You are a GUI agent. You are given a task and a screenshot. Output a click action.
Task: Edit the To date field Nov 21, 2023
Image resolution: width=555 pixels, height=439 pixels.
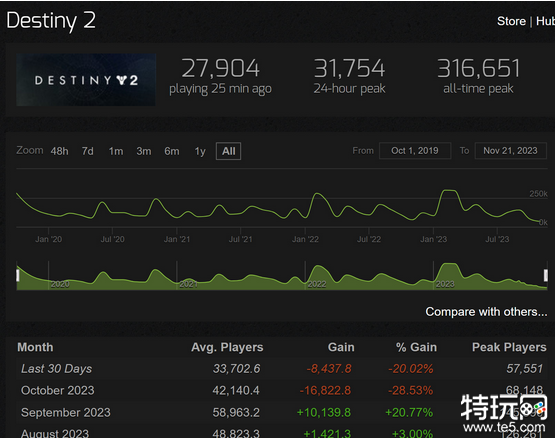pos(510,151)
